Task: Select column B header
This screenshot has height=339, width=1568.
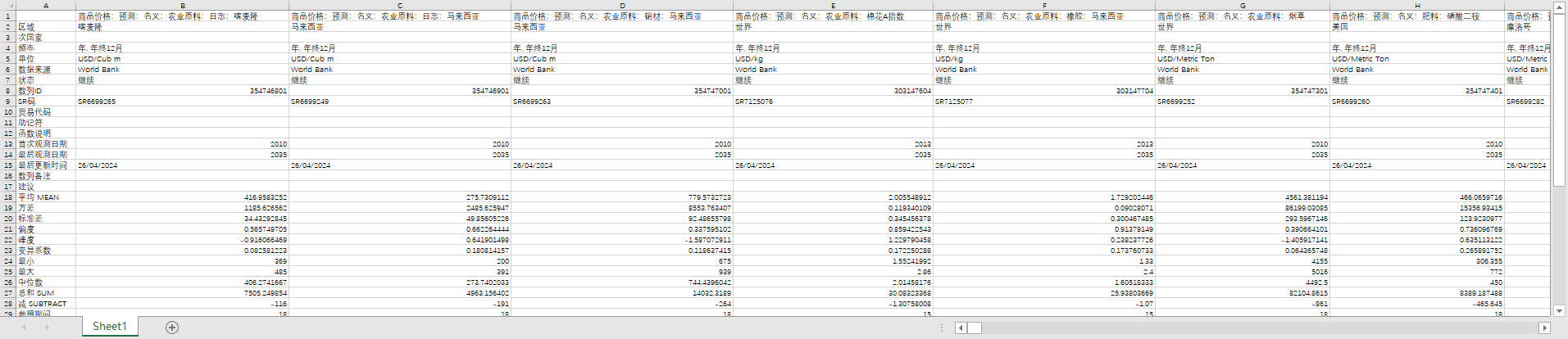Action: tap(182, 5)
